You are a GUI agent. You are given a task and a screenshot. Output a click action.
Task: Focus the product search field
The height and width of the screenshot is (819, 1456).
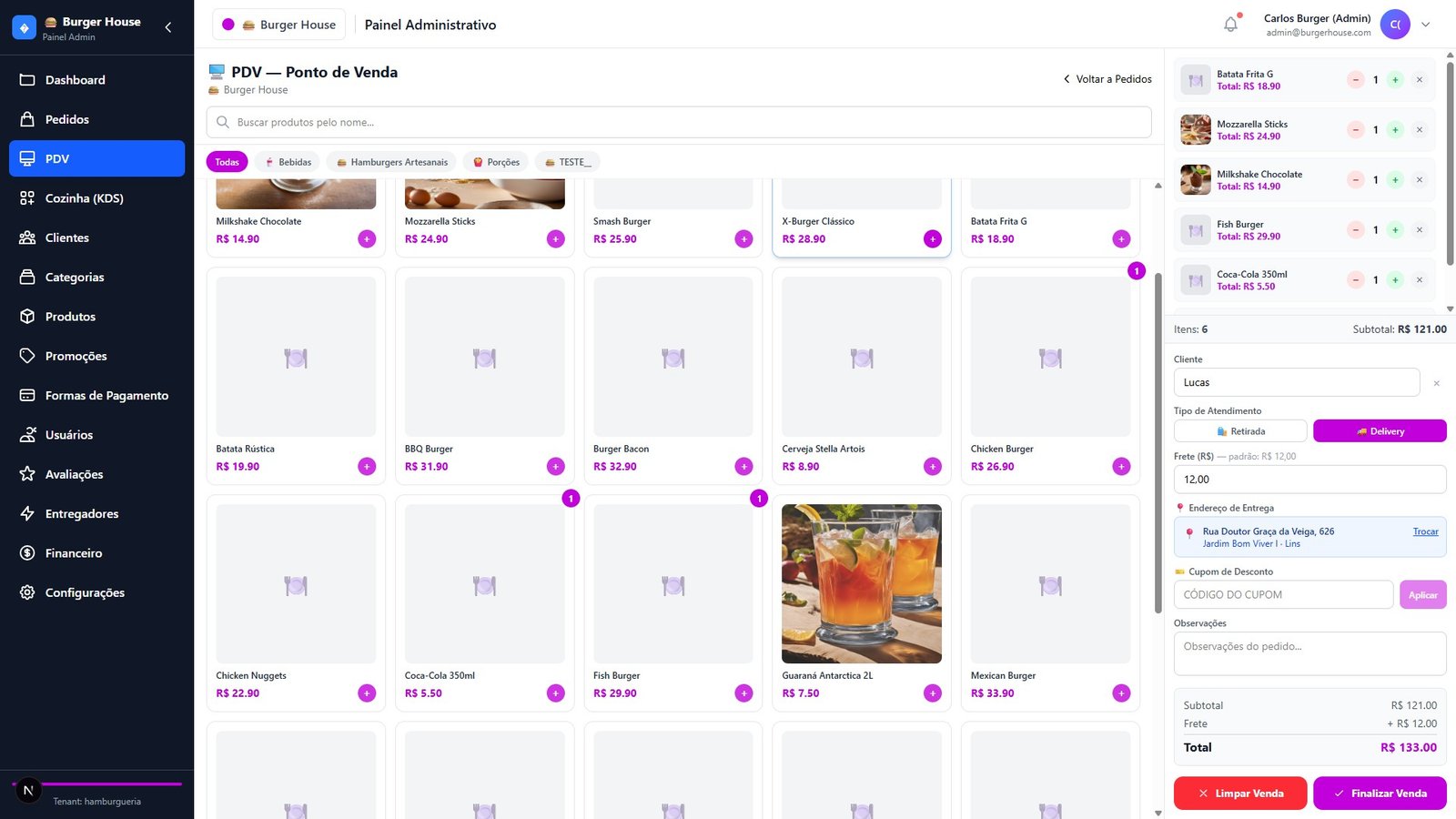(679, 122)
